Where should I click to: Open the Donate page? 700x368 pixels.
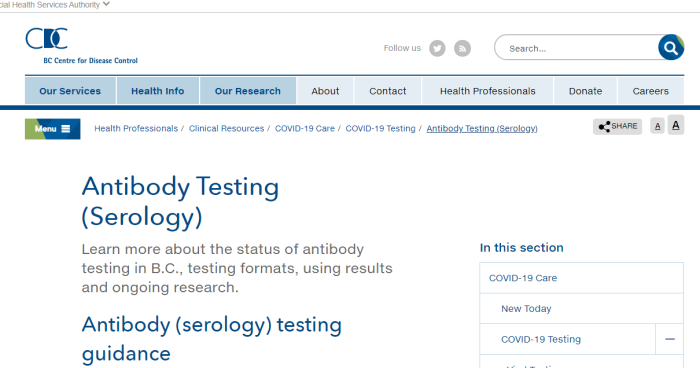click(x=585, y=91)
